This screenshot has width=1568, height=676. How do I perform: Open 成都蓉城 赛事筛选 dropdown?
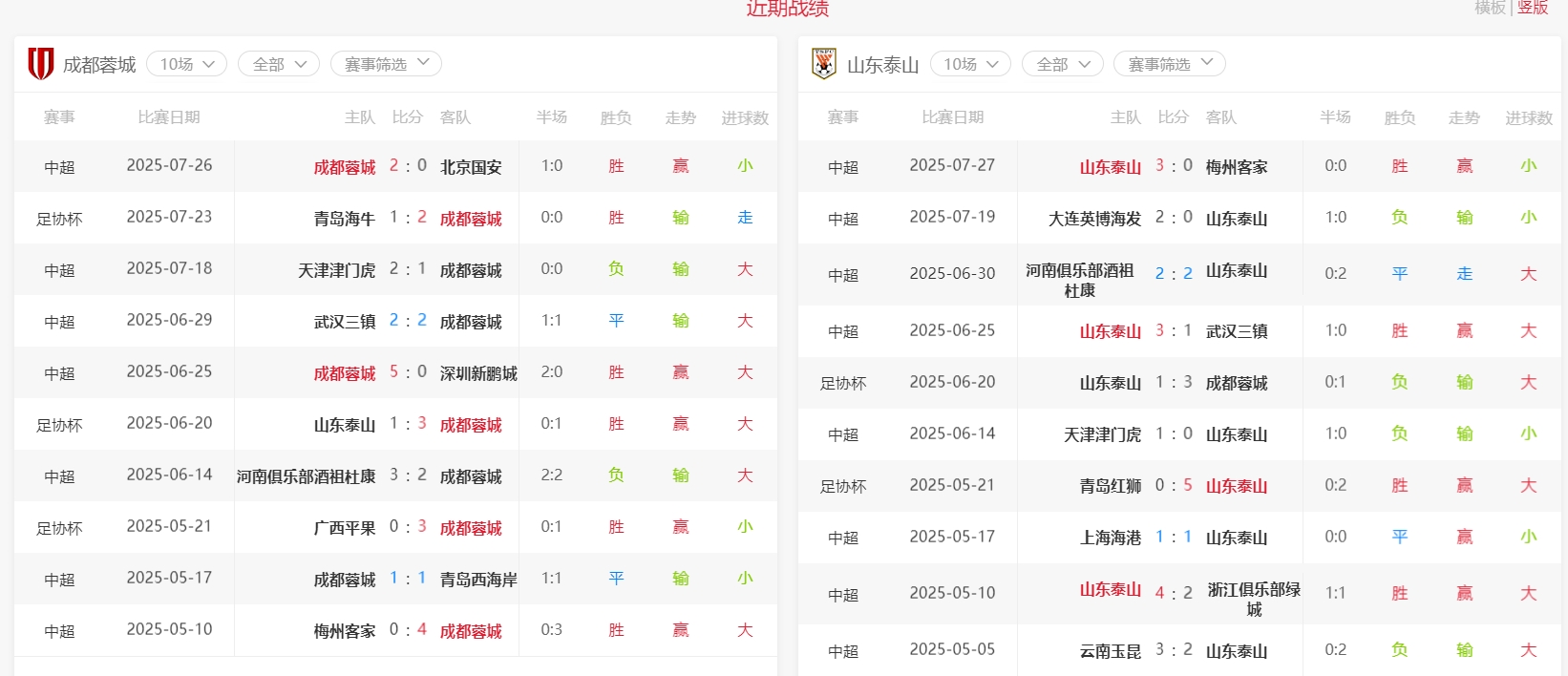click(386, 64)
